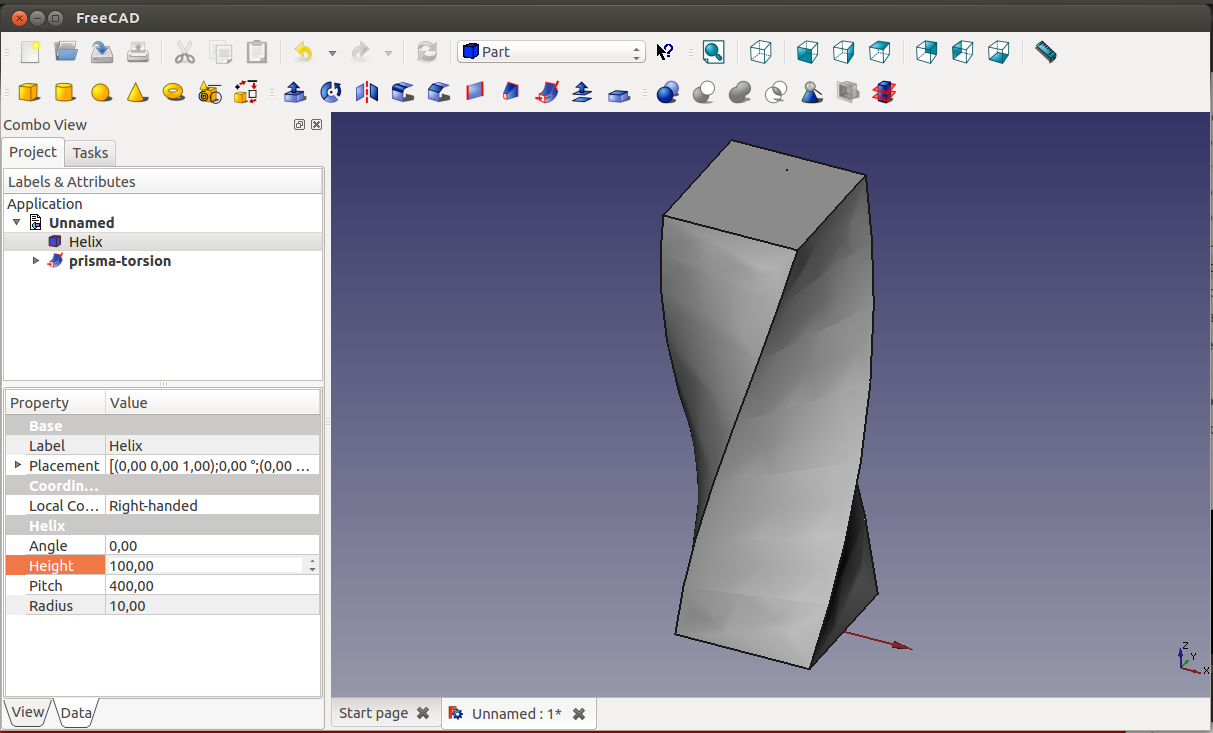Viewport: 1213px width, 733px height.
Task: Insert a Cylinder primitive
Action: pos(64,93)
